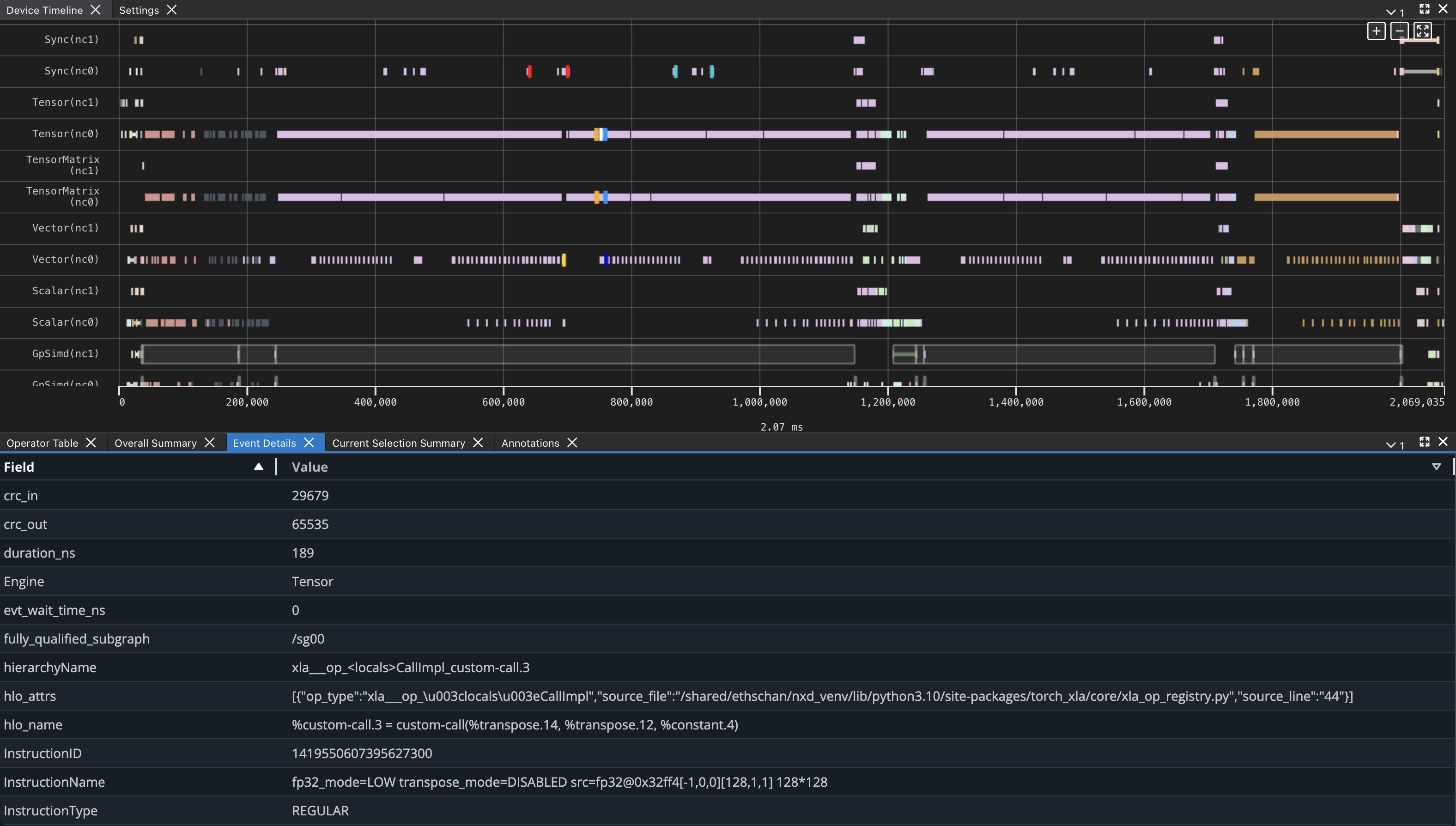Toggle ascending sort on the Field column

[258, 466]
